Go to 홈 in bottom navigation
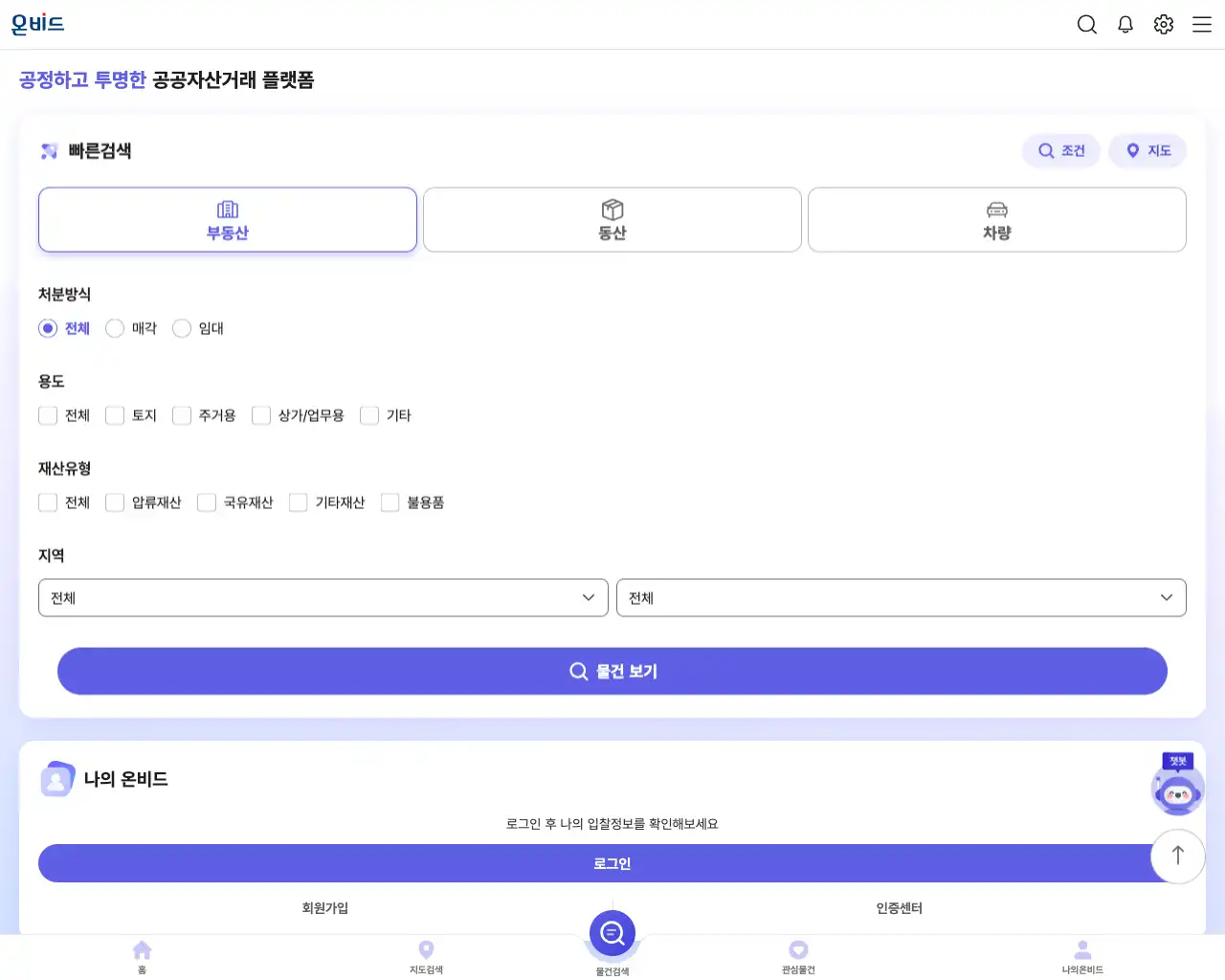The image size is (1225, 980). 142,957
